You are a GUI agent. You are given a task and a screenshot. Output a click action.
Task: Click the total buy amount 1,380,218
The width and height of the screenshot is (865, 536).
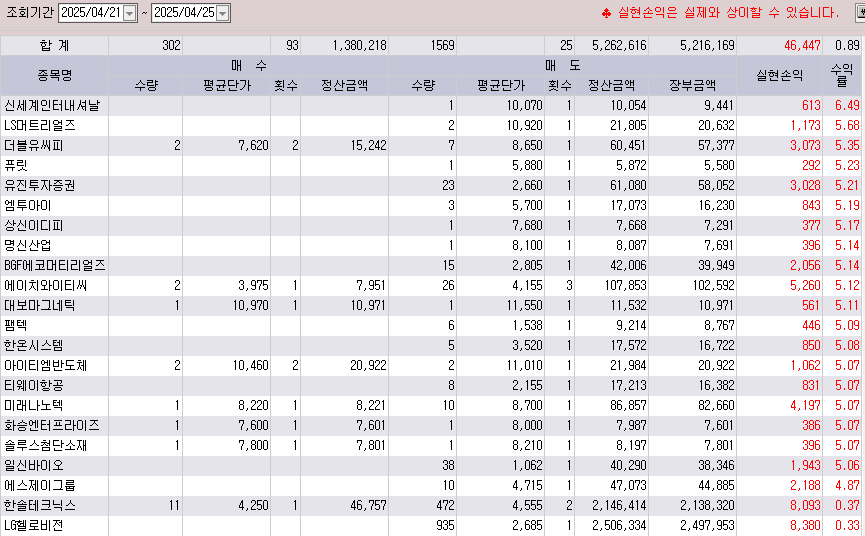click(359, 45)
